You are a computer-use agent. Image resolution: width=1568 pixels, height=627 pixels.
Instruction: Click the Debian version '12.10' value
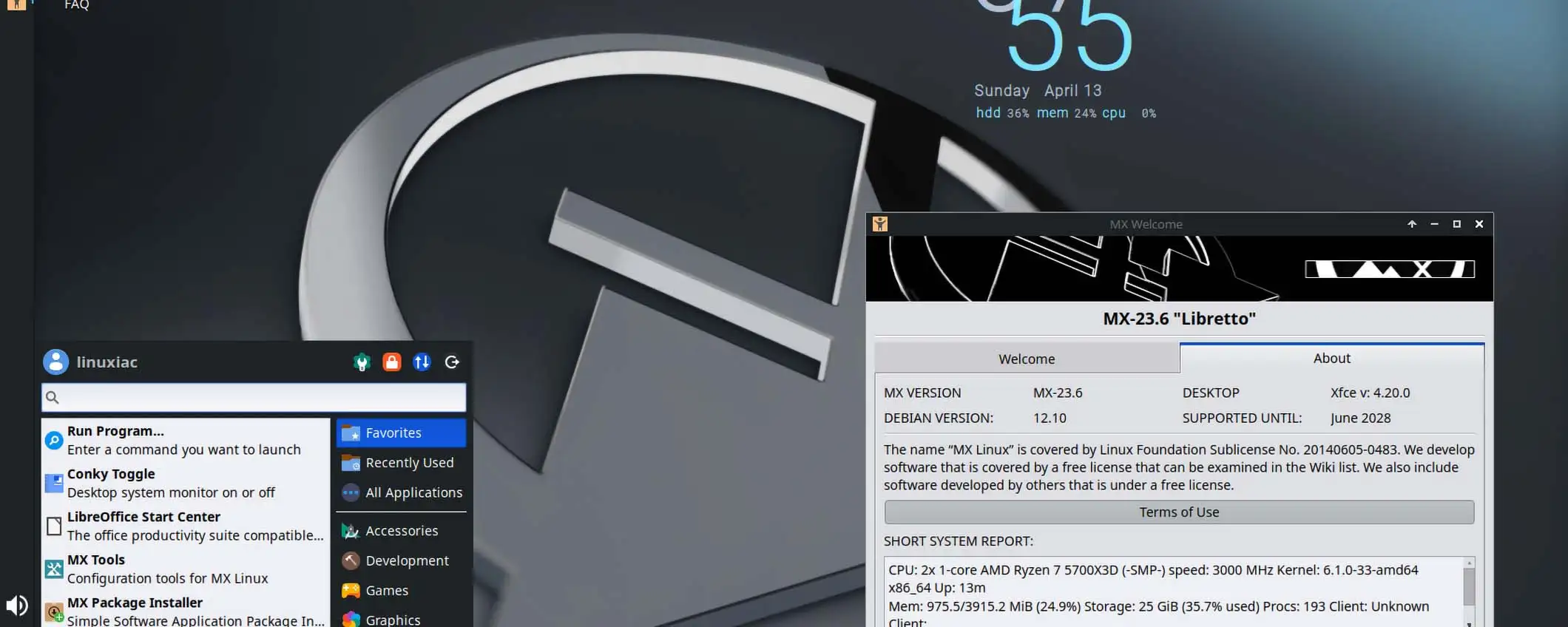(x=1050, y=418)
